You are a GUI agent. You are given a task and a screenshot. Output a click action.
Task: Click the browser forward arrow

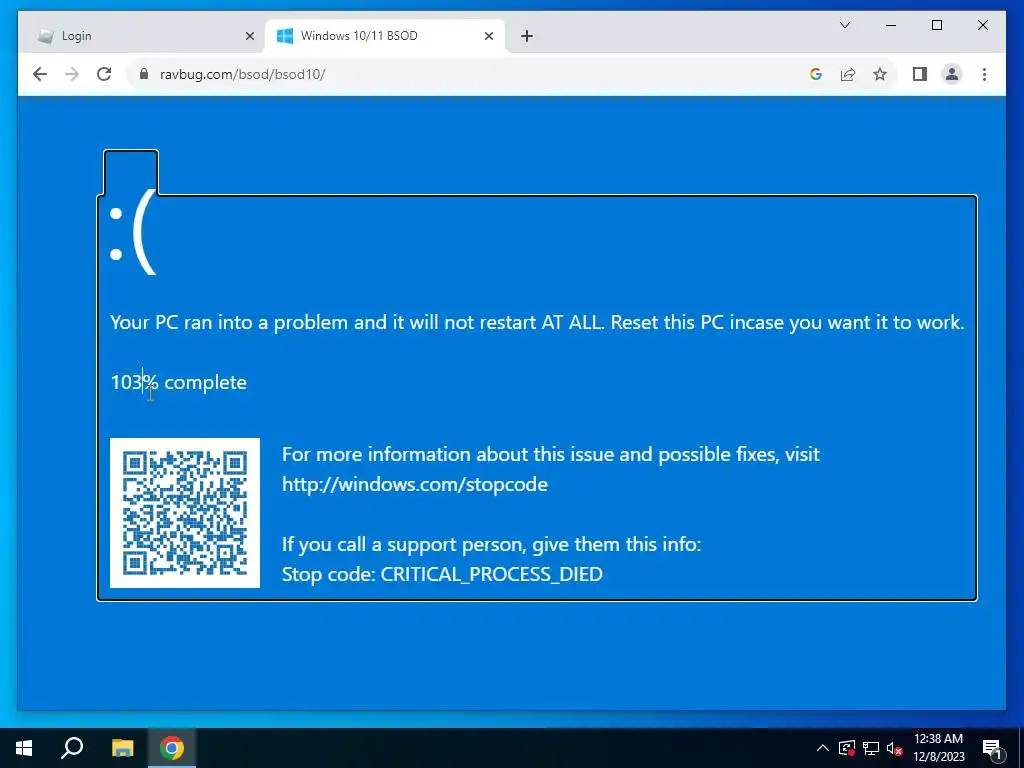(x=72, y=74)
